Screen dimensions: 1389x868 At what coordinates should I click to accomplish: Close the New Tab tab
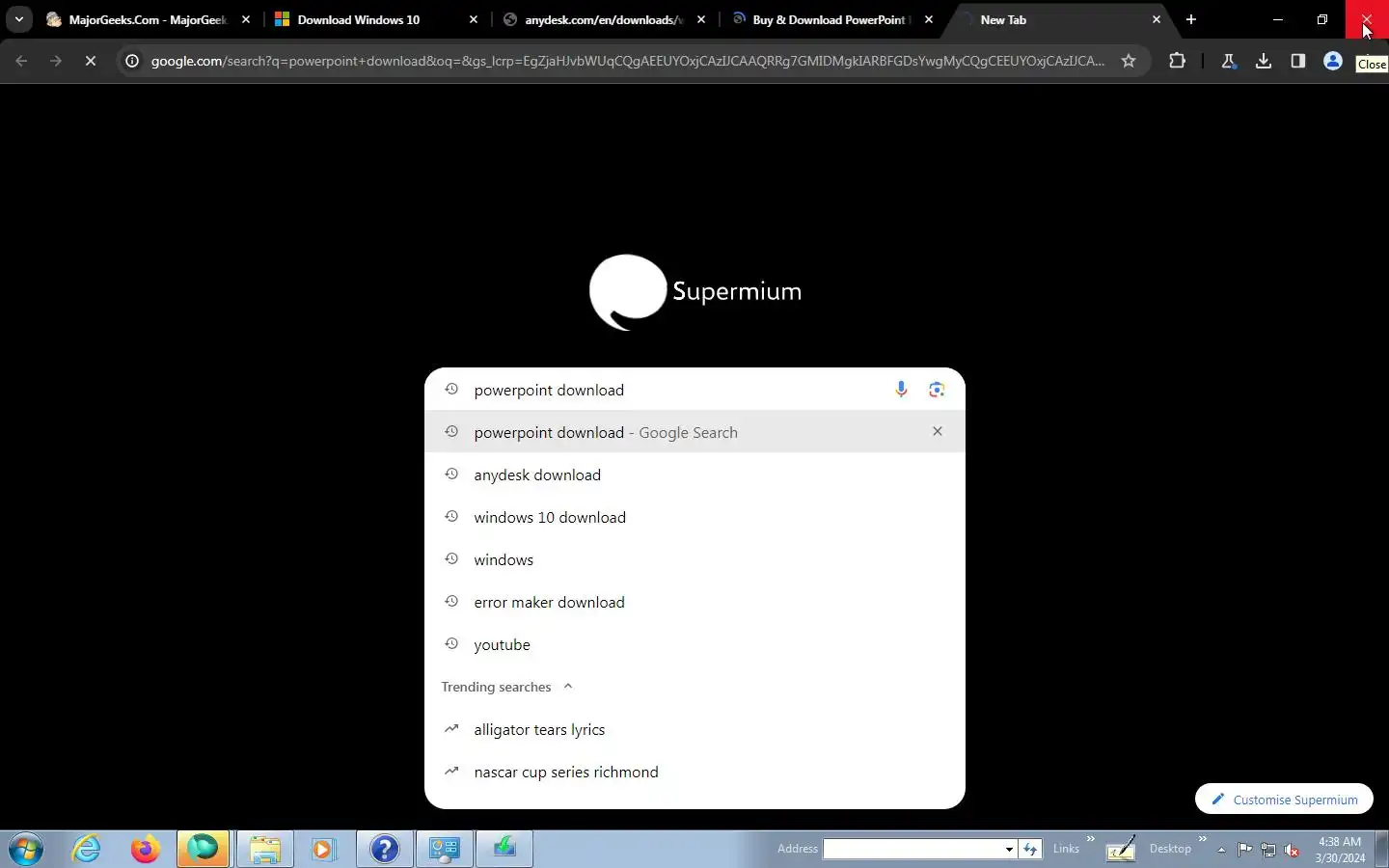1157,19
